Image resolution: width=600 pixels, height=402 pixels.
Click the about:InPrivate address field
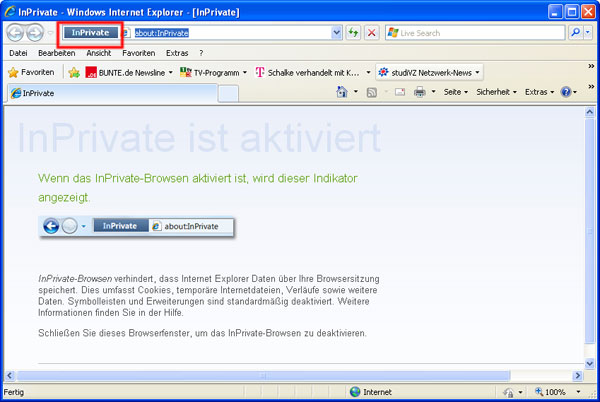coord(232,33)
